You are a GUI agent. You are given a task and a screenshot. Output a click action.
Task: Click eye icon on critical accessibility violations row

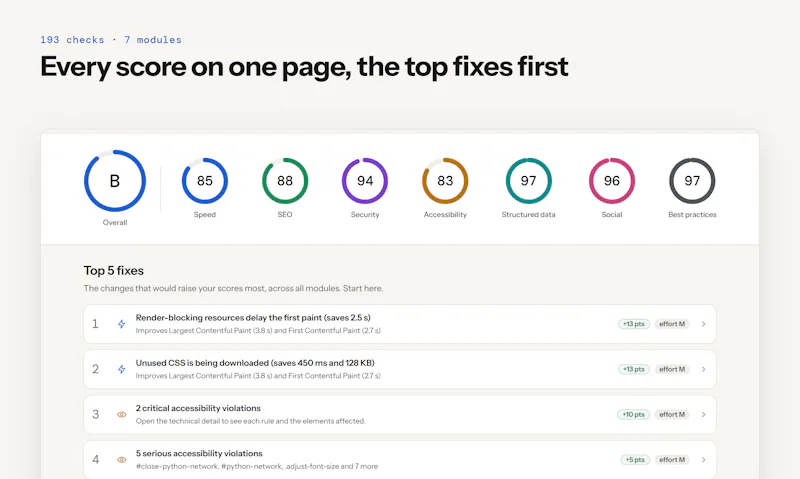tap(121, 415)
